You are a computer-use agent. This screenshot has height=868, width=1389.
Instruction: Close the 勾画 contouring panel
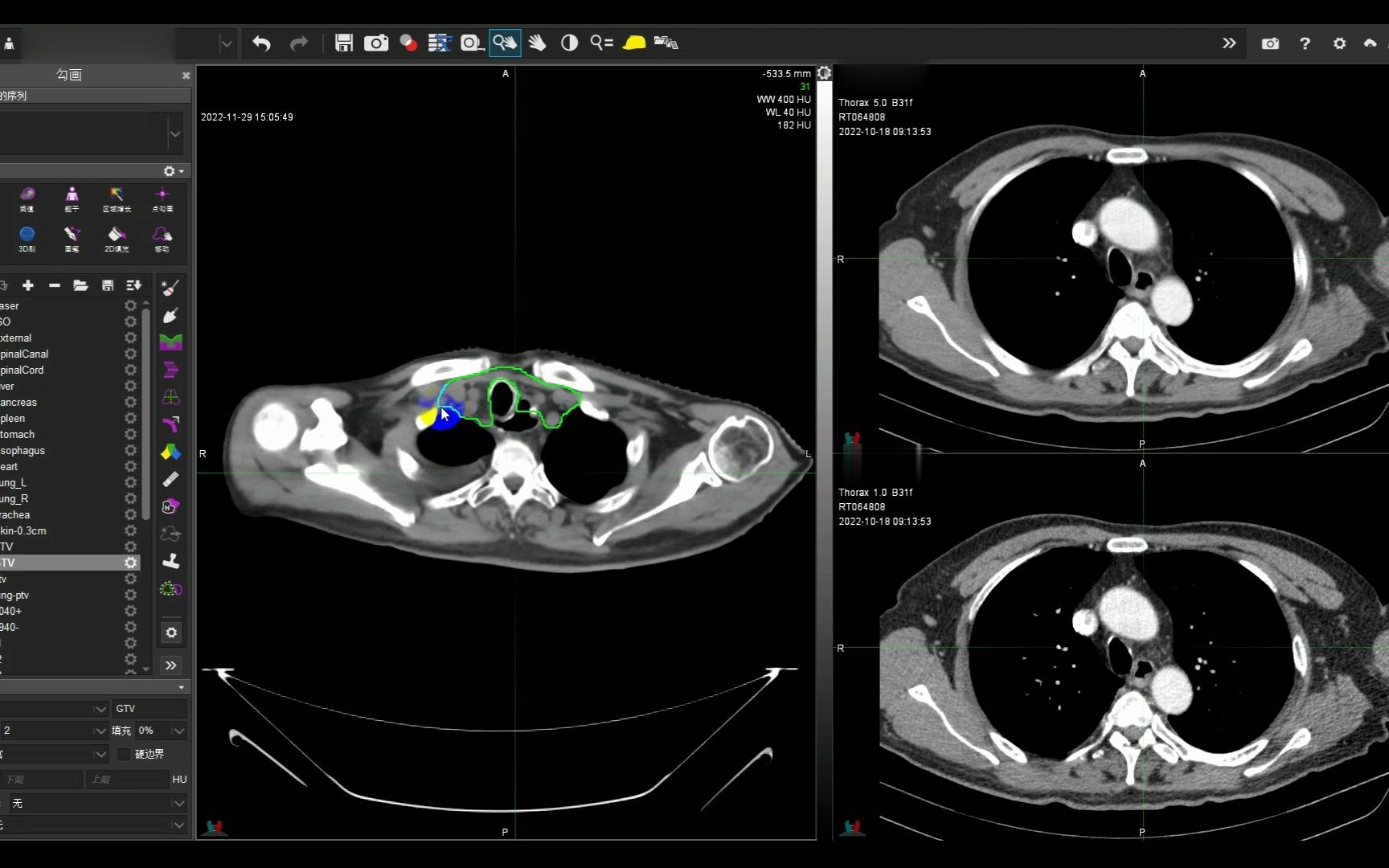[186, 76]
